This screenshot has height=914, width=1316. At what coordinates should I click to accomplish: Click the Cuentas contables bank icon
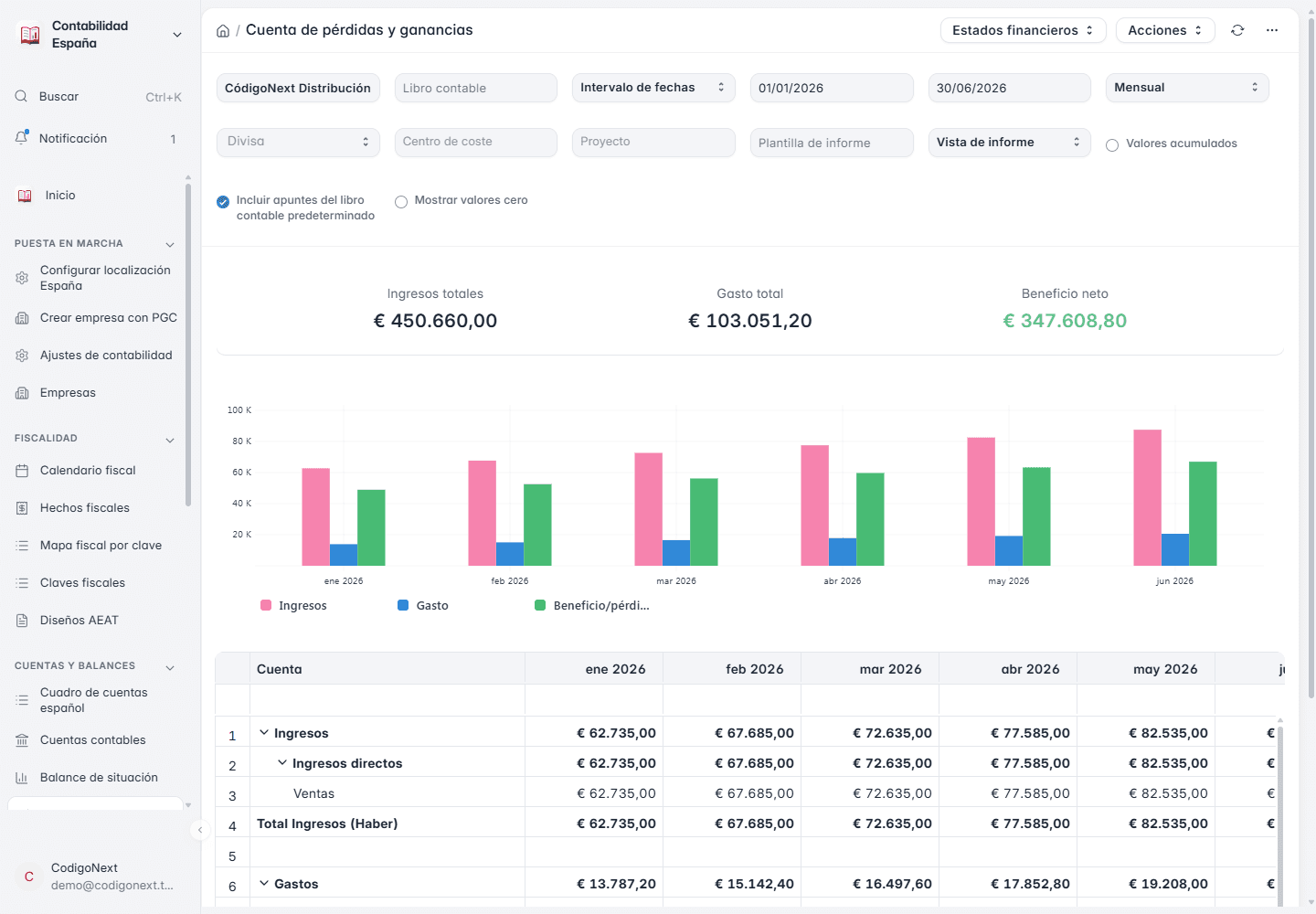click(x=22, y=740)
